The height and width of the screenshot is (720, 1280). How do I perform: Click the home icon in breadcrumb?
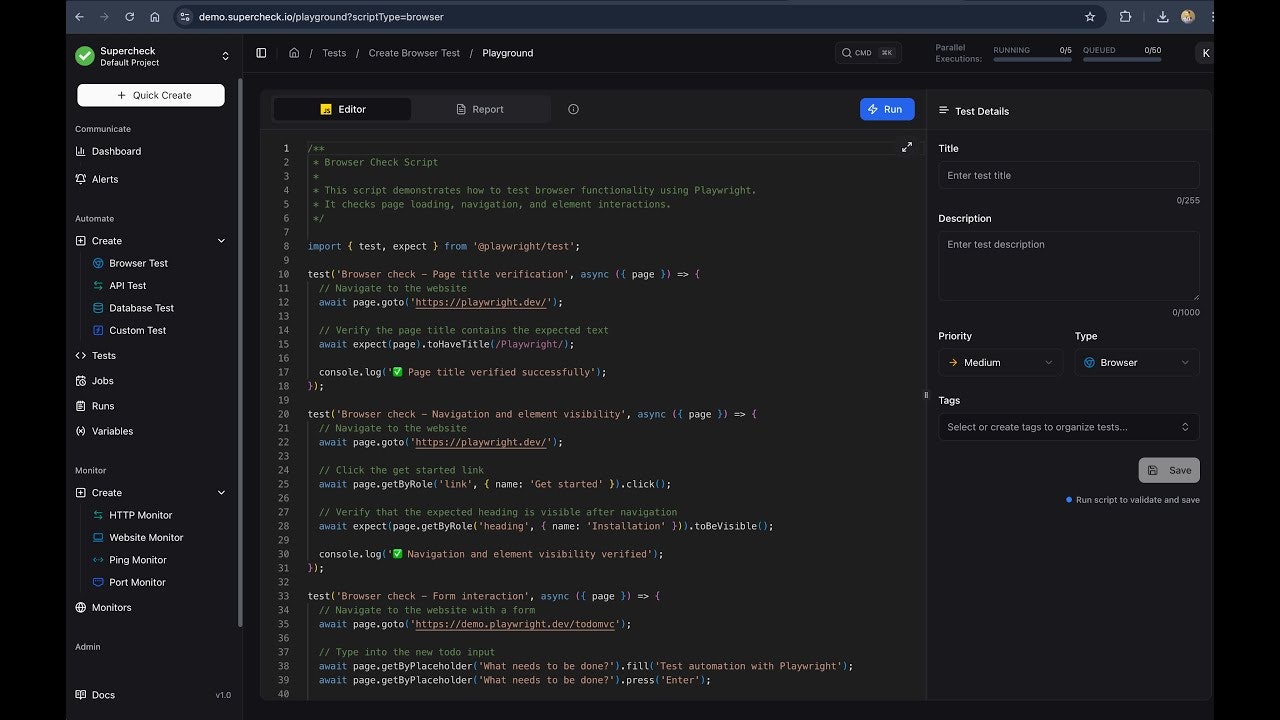(294, 53)
